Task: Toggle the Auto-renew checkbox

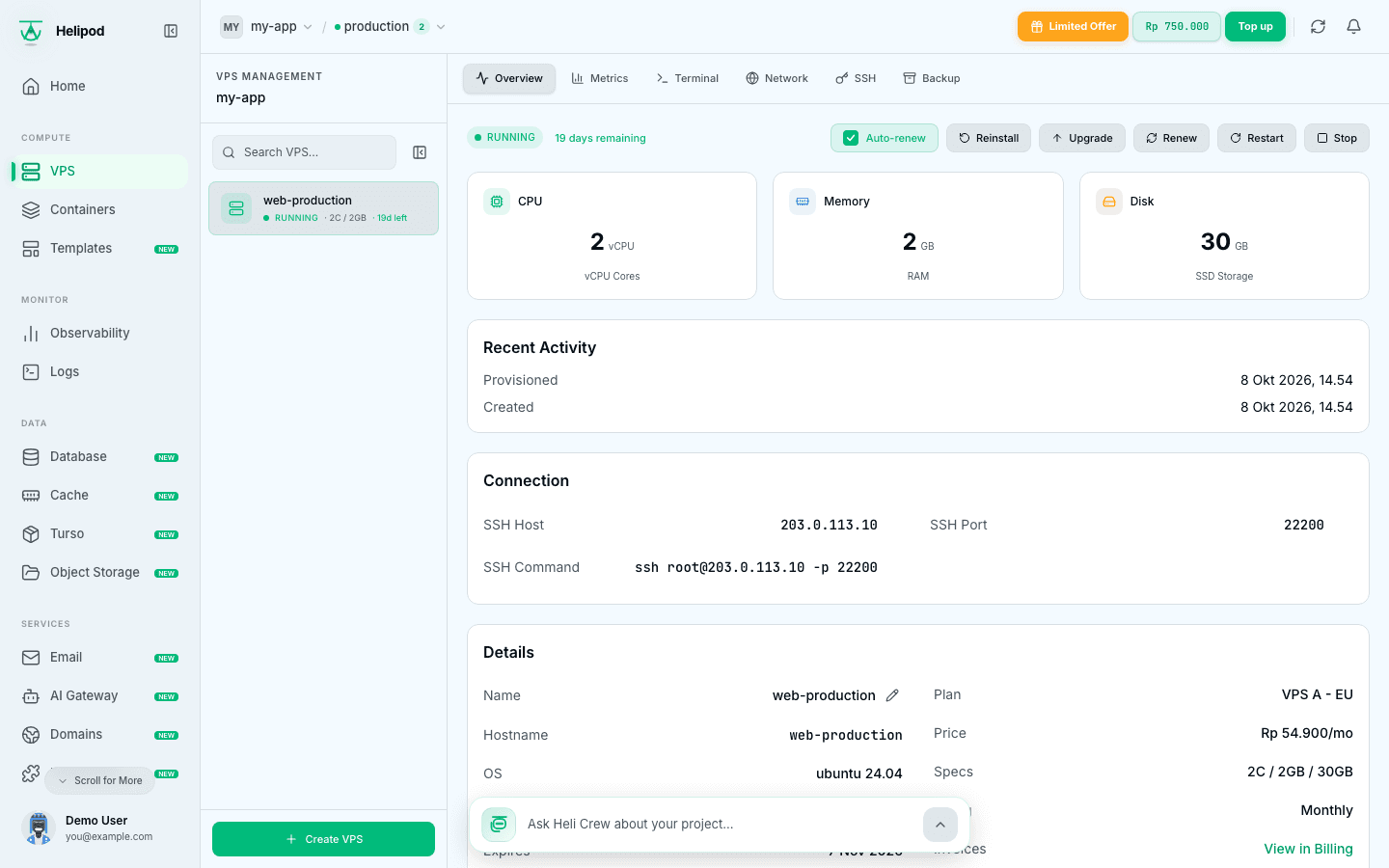Action: (851, 138)
